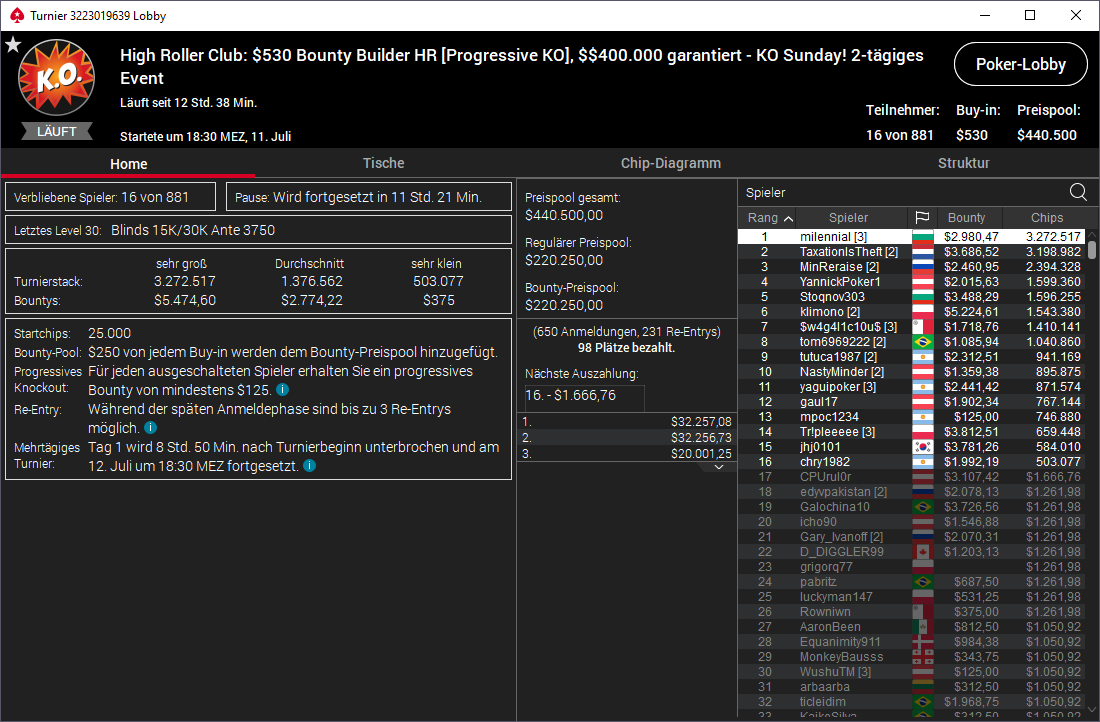Select eliminated player ticleidim
The width and height of the screenshot is (1100, 722).
[911, 702]
